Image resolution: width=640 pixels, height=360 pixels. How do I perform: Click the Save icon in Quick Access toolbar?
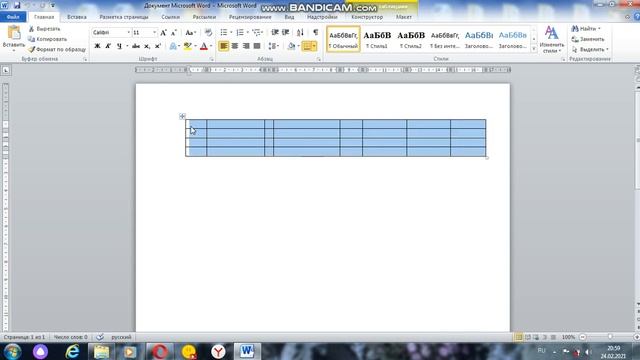coord(17,5)
